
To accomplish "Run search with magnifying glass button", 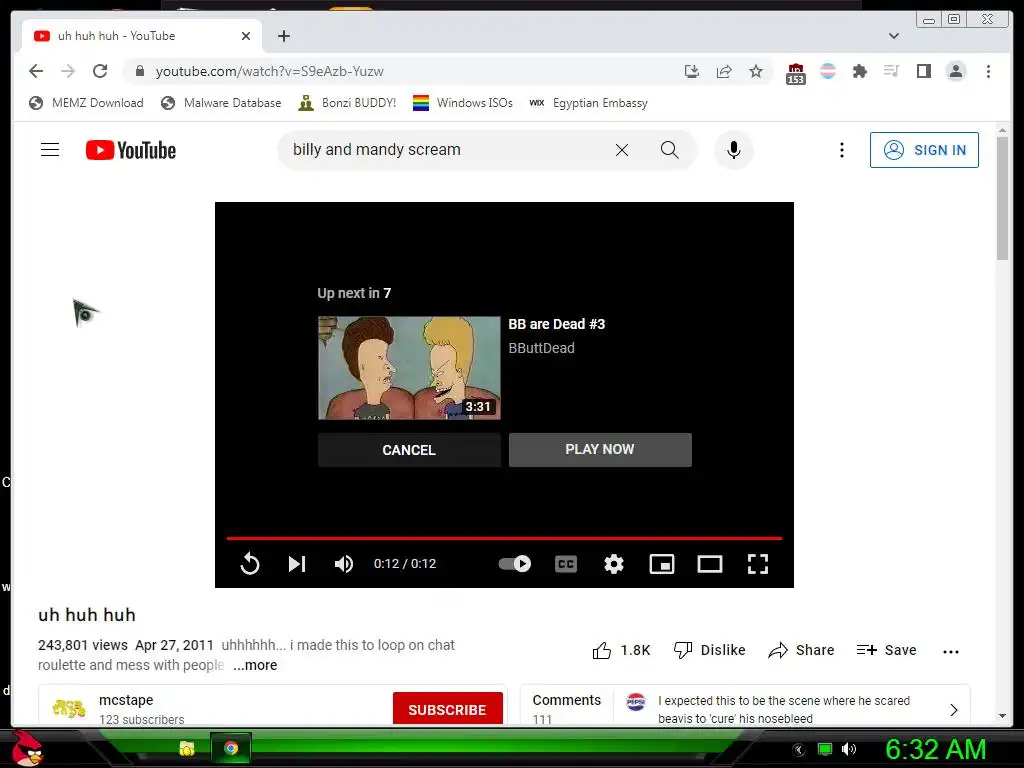I will (669, 150).
